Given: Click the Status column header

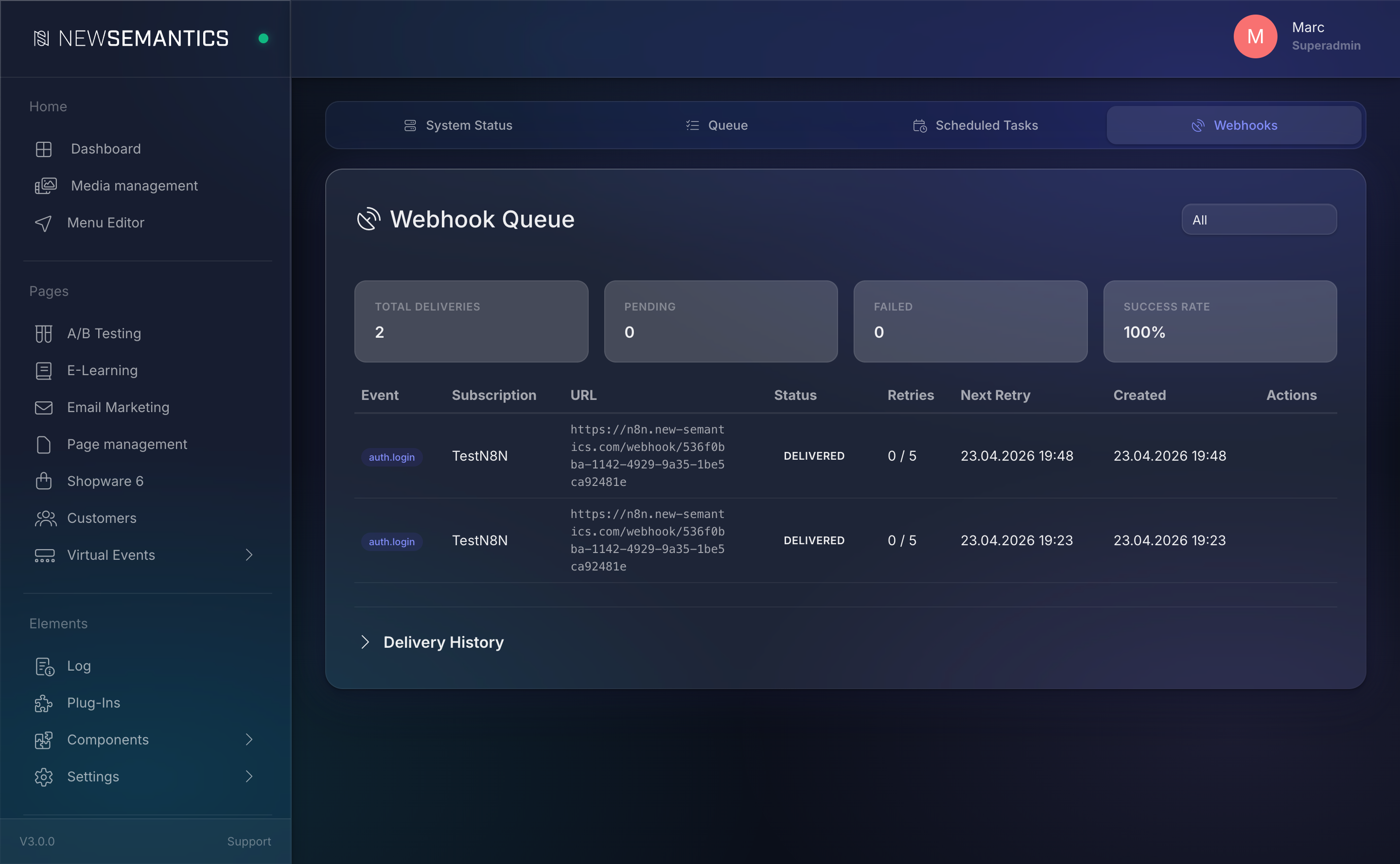Looking at the screenshot, I should tap(795, 396).
